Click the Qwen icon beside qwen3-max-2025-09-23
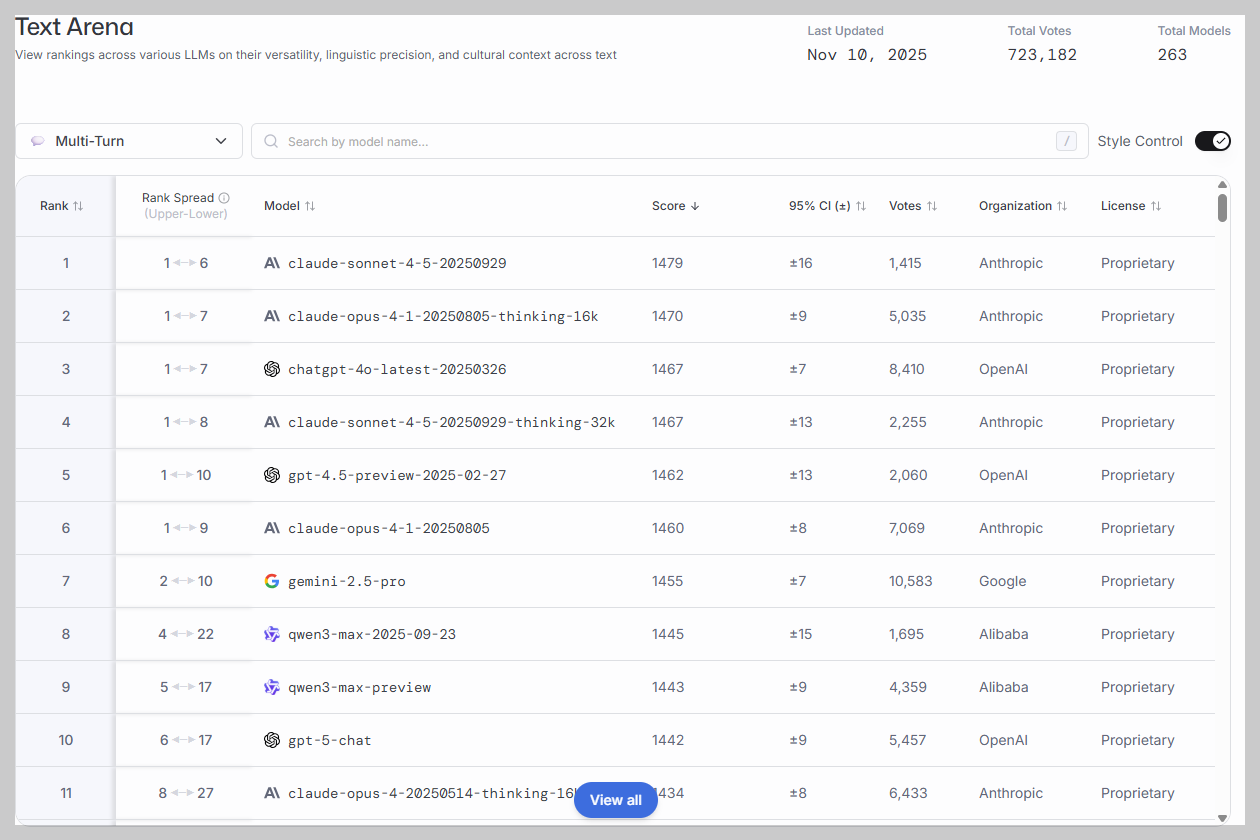Viewport: 1260px width, 840px height. click(x=272, y=634)
